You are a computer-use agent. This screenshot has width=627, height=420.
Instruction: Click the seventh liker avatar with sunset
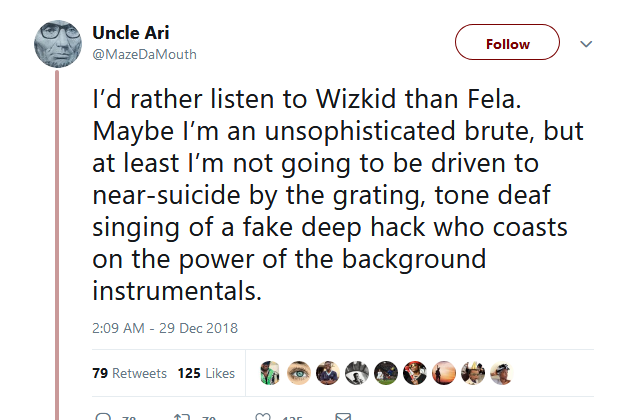(443, 373)
